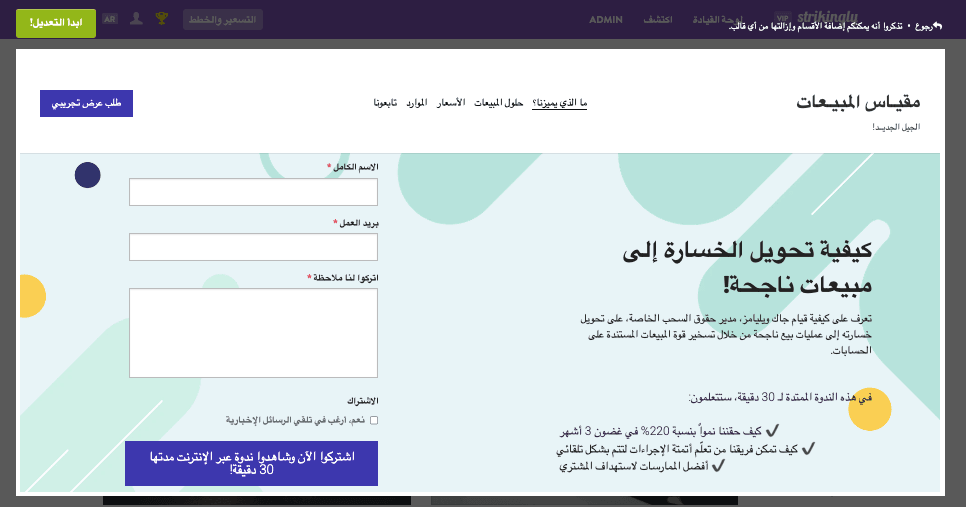This screenshot has height=507, width=966.
Task: Click the الاشتراك subscription label
Action: [x=362, y=401]
